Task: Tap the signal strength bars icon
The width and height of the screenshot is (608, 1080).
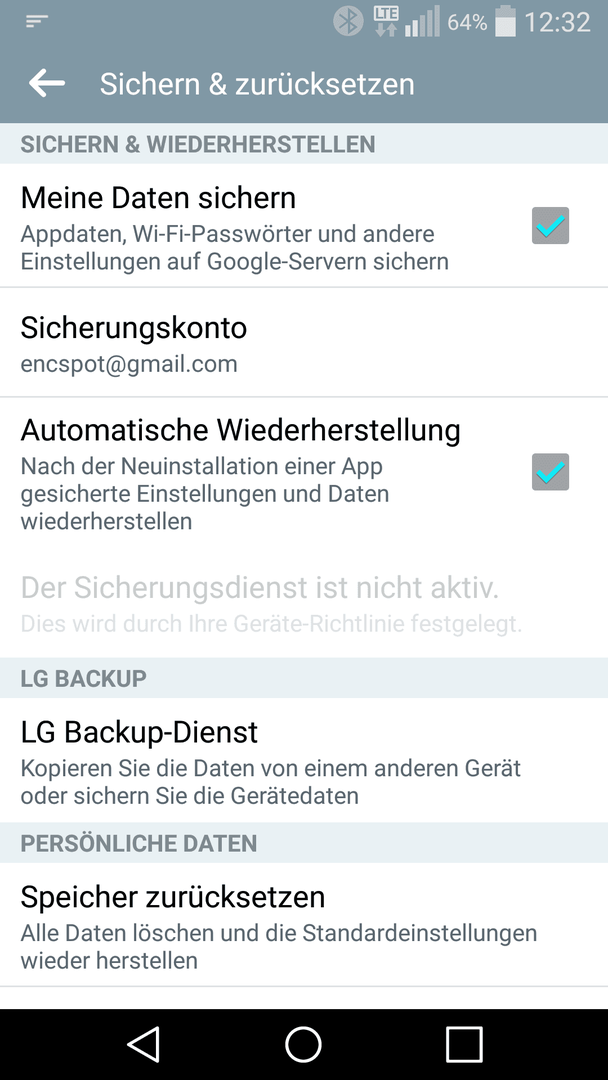Action: [421, 22]
